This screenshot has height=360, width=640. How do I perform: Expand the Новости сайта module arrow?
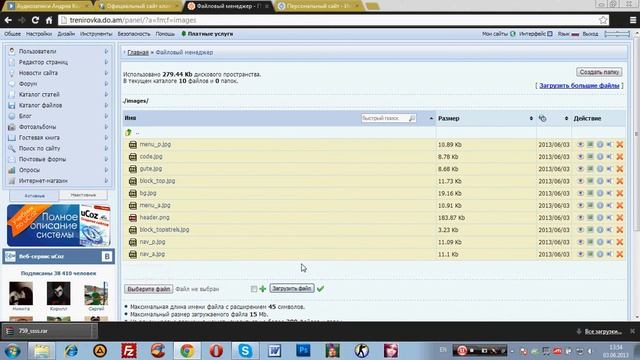[x=106, y=73]
